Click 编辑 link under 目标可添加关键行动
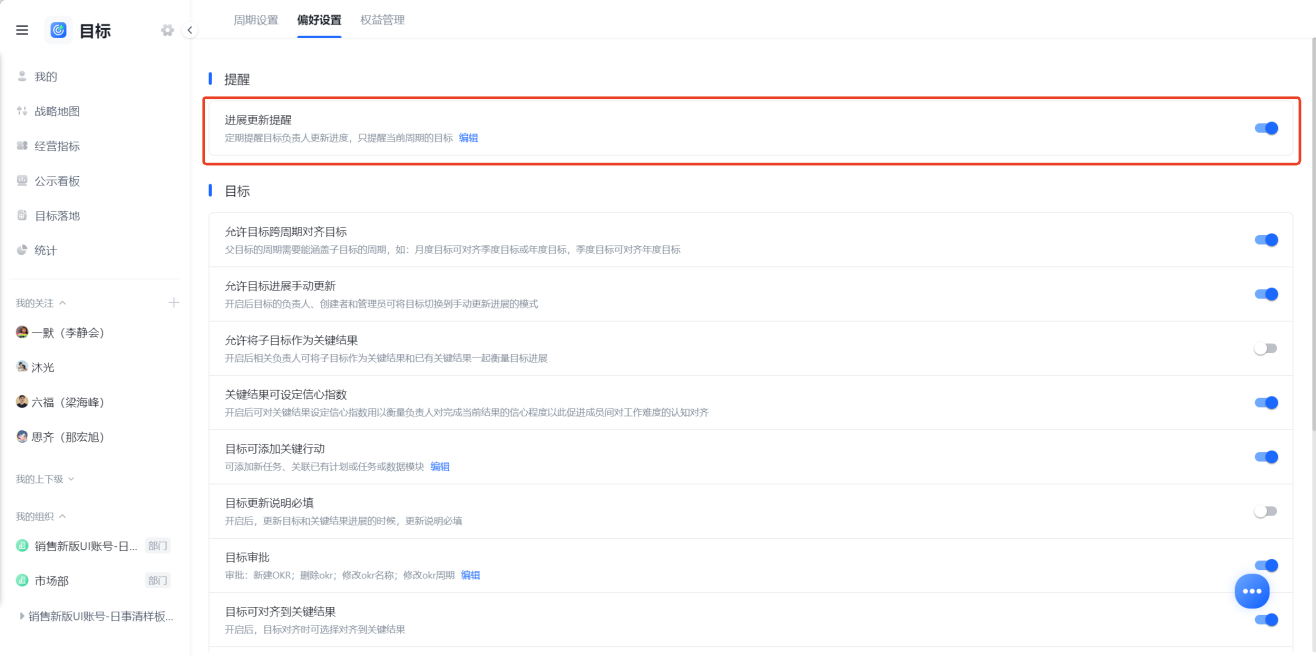 (x=440, y=467)
